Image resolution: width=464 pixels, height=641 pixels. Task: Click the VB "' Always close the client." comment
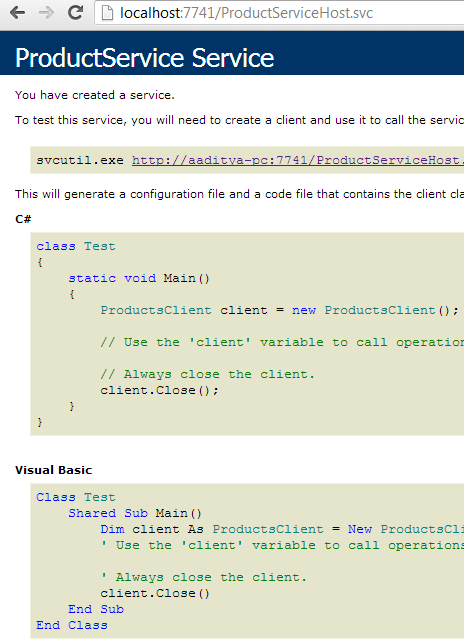tap(204, 577)
